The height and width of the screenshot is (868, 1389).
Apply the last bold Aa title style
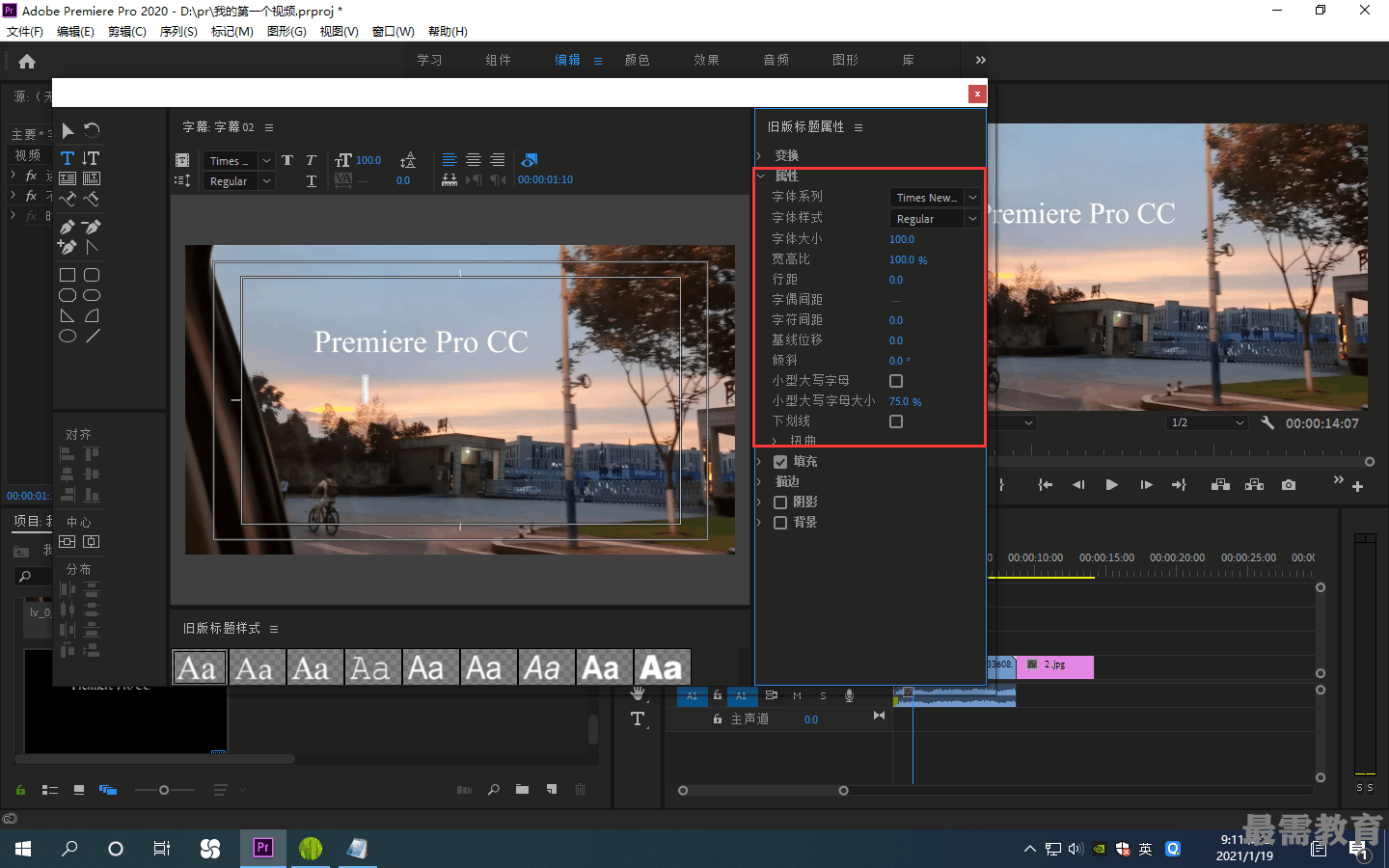[x=662, y=667]
